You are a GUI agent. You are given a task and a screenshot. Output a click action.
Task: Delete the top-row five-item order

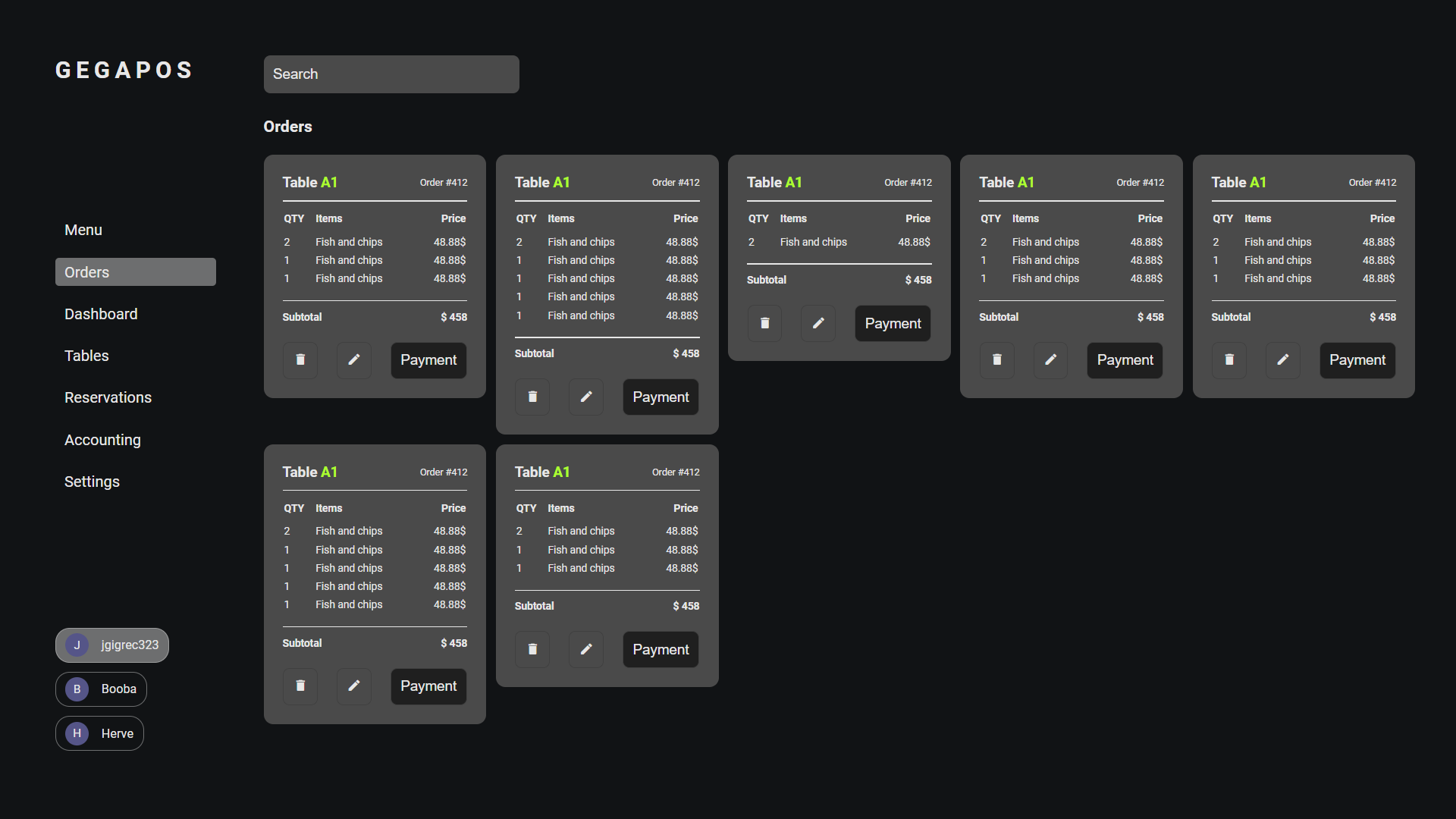coord(532,397)
